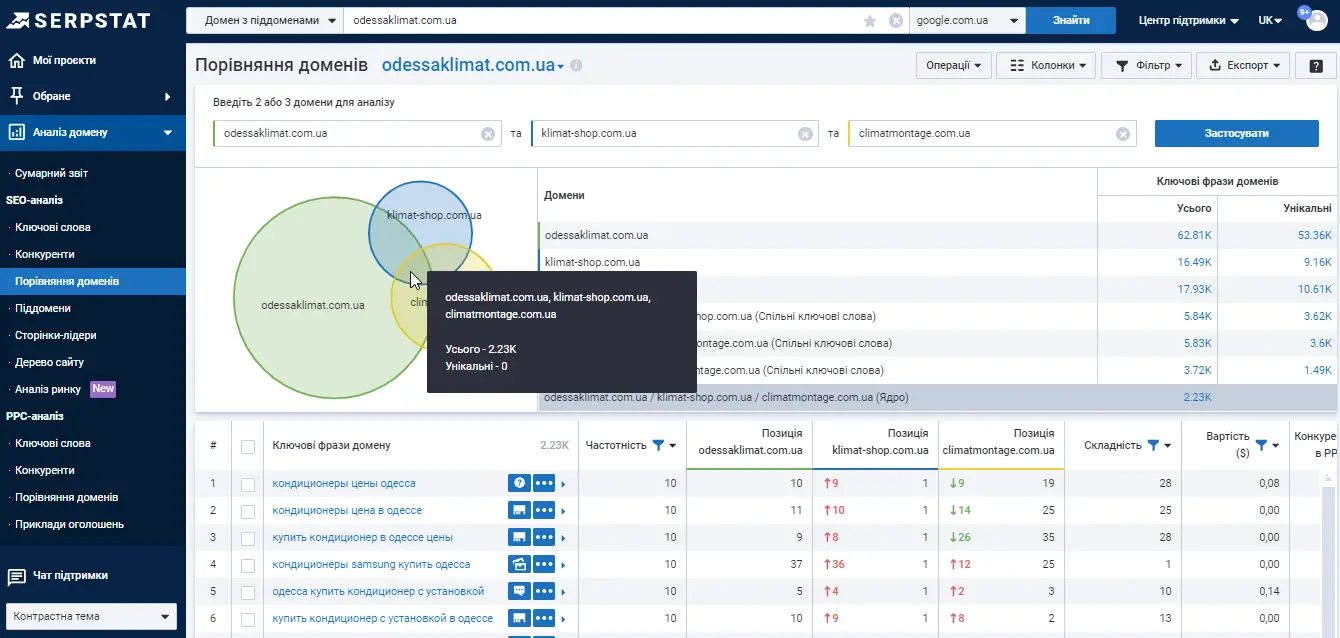This screenshot has height=638, width=1340.
Task: Open the Центр підтримки menu
Action: (x=1189, y=21)
